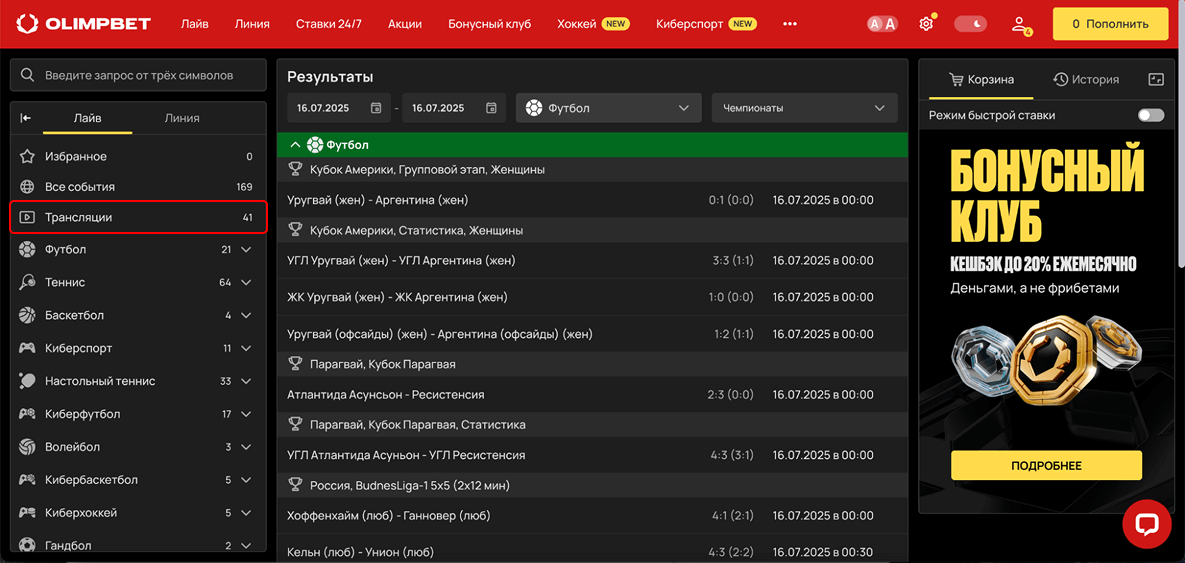Click calendar icon of start date
Screen dimensions: 1185x563
[376, 108]
